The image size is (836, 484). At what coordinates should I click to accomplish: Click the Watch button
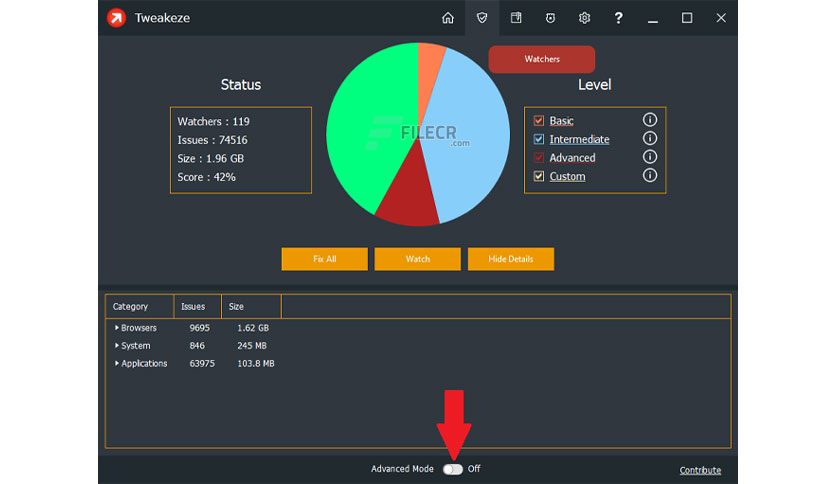(x=417, y=259)
